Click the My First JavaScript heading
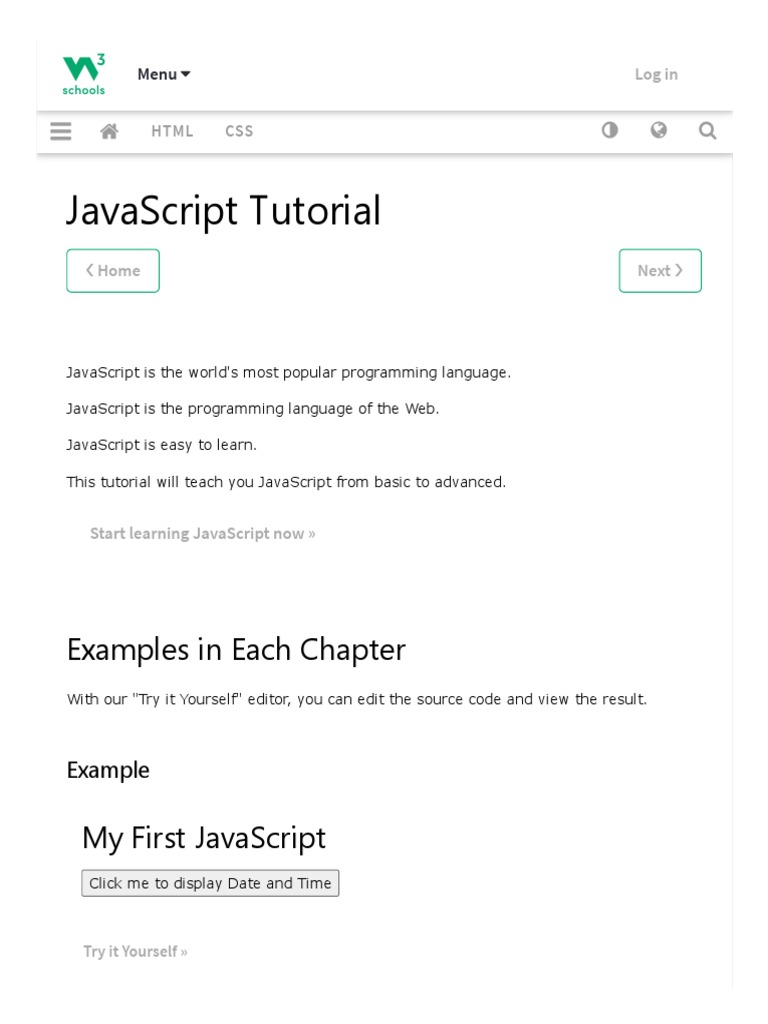This screenshot has height=1024, width=768. (x=203, y=838)
